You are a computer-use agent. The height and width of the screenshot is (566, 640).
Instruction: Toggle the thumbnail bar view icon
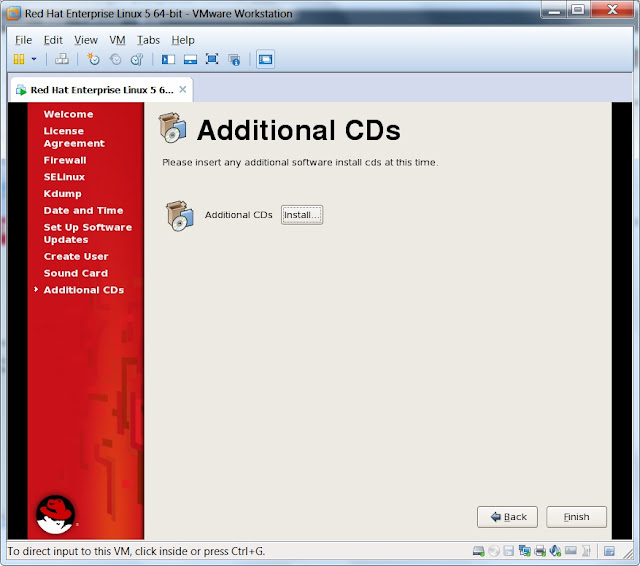(190, 60)
